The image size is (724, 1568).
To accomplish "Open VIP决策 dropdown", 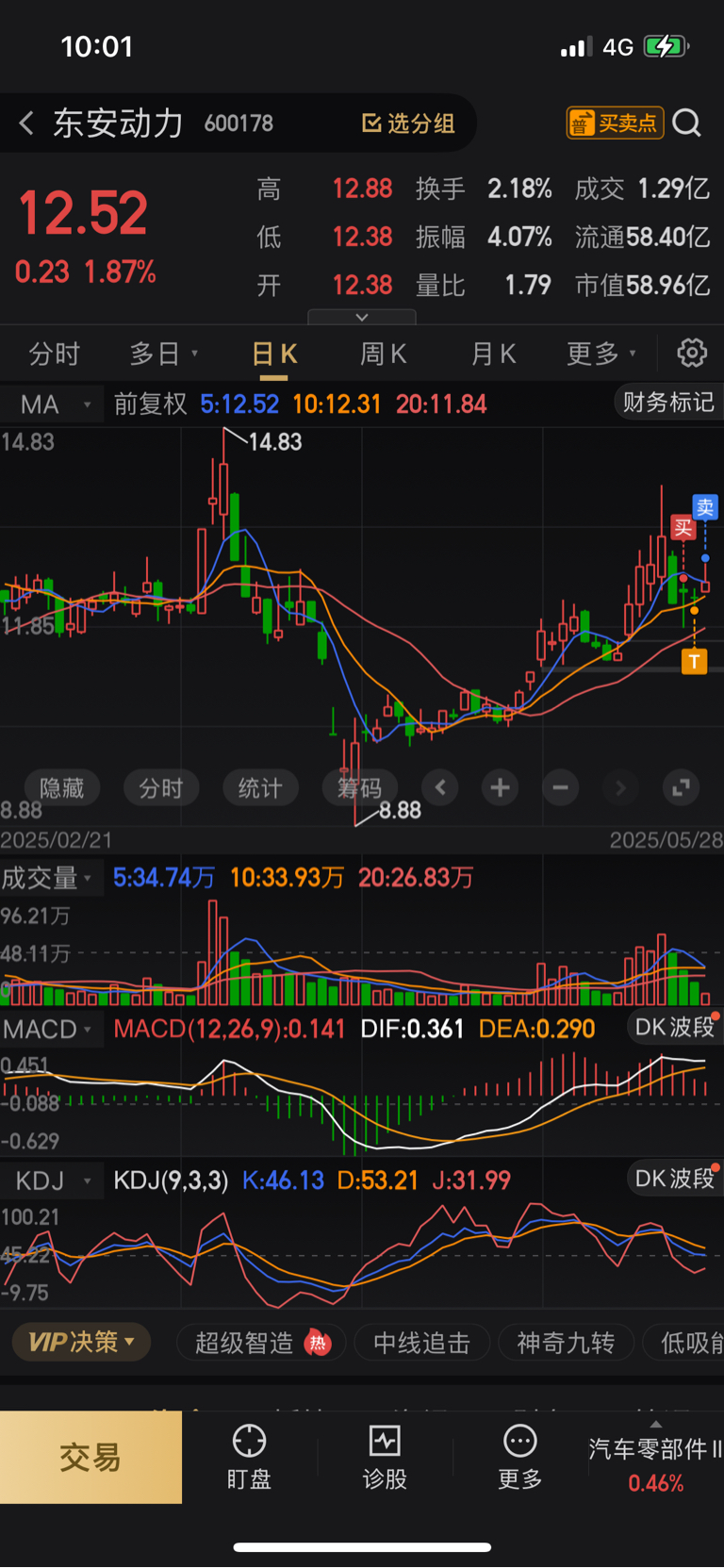I will click(x=81, y=1342).
